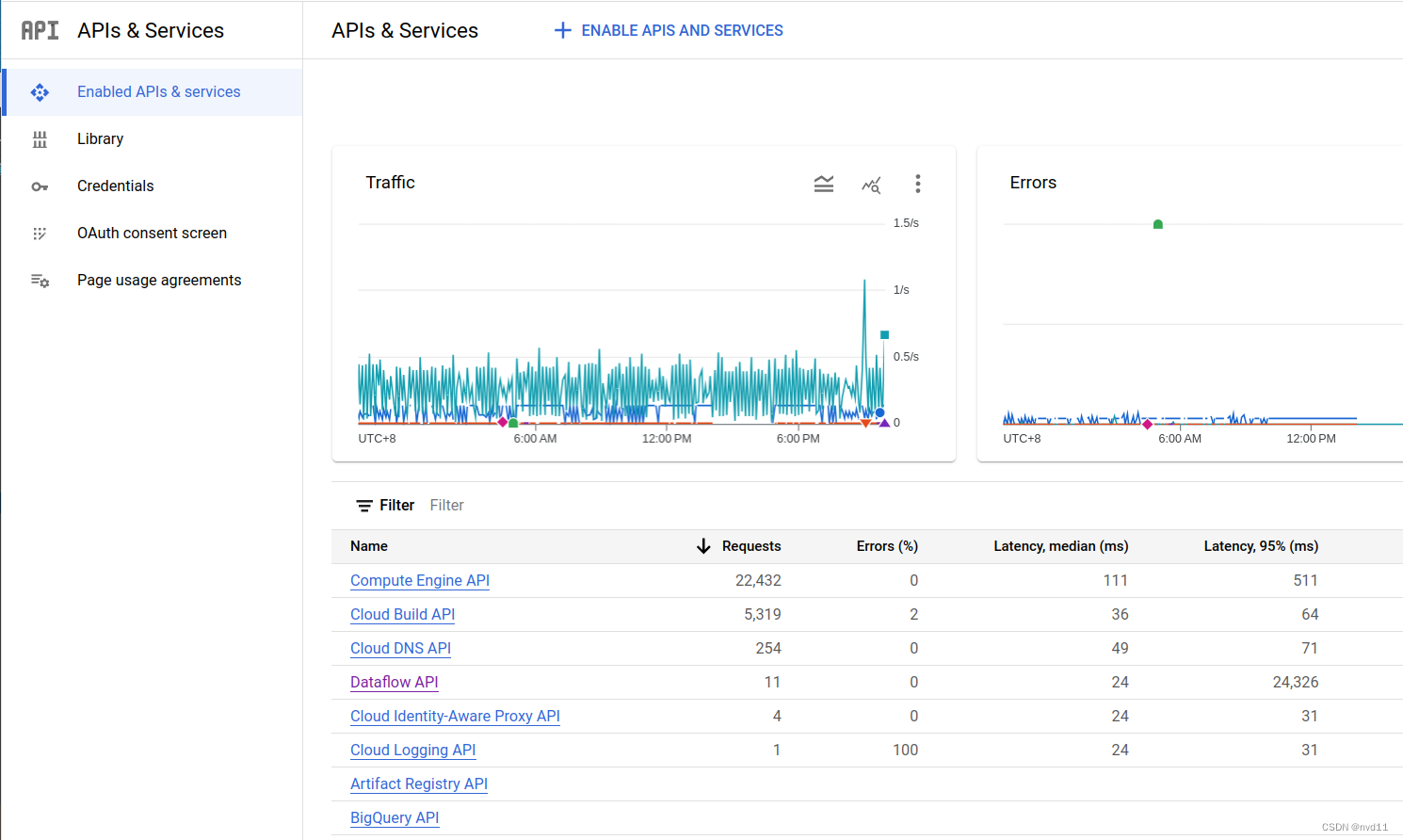The image size is (1403, 840).
Task: Click the Errors chart title
Action: click(1033, 183)
